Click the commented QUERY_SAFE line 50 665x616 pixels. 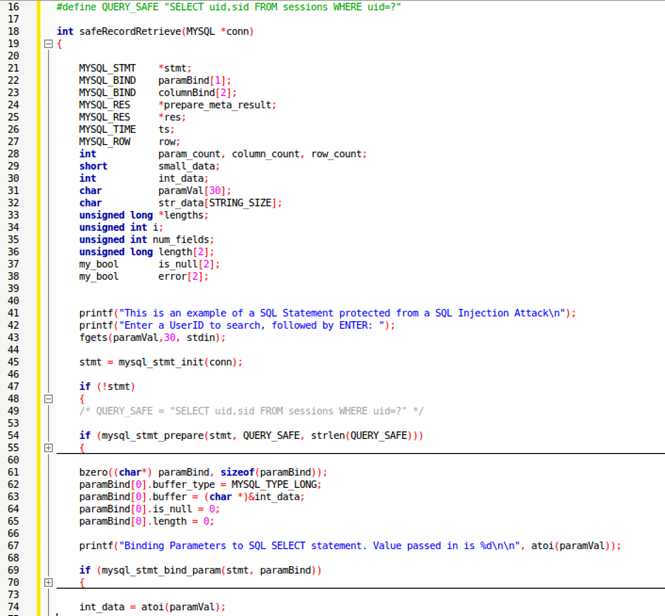[251, 410]
